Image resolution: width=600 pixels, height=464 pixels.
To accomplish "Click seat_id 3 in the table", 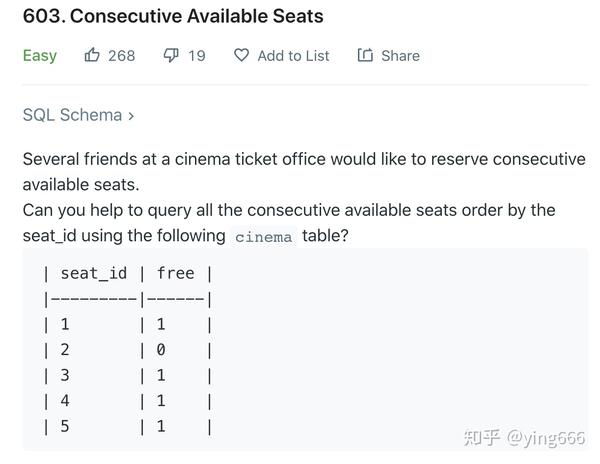I will [x=65, y=375].
